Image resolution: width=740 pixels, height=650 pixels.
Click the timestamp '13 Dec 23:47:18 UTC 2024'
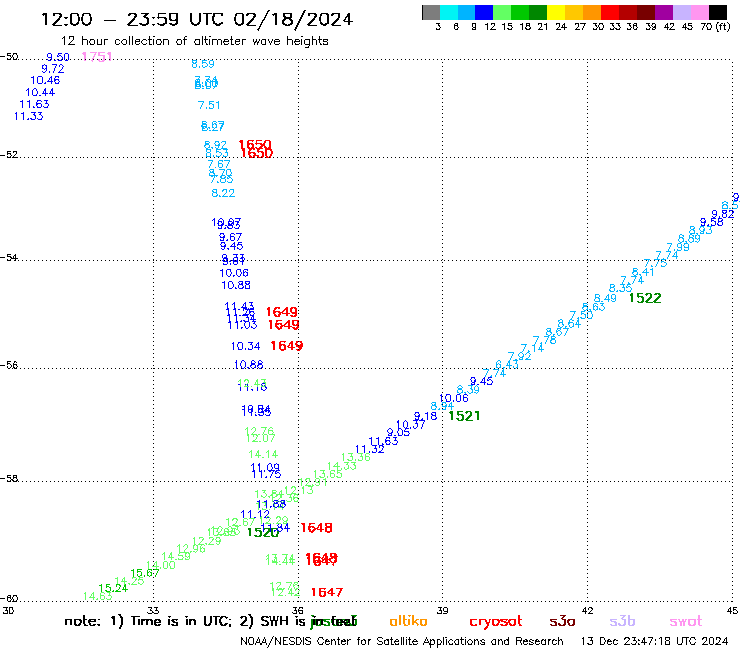coord(655,642)
